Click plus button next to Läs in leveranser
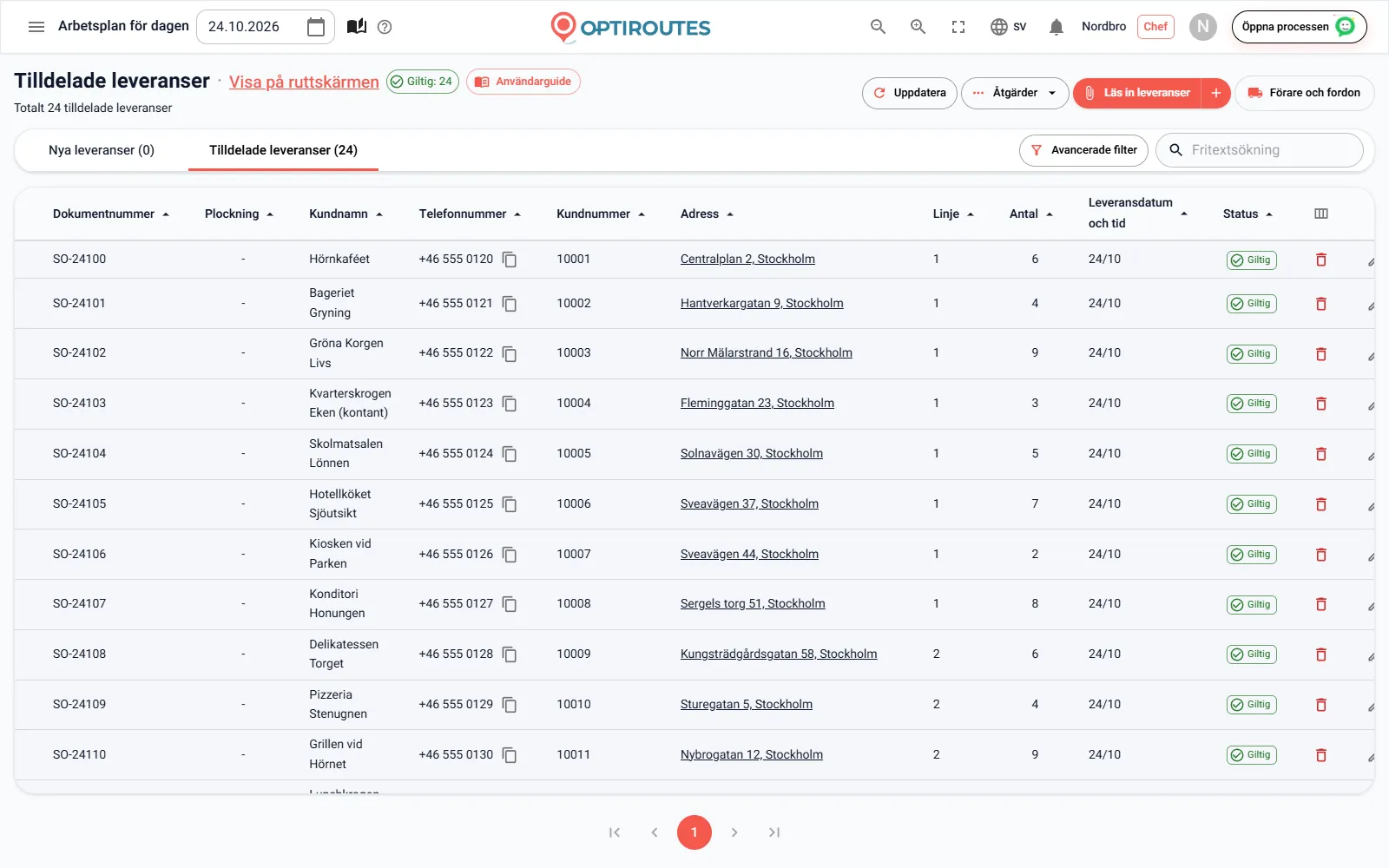 (1216, 93)
